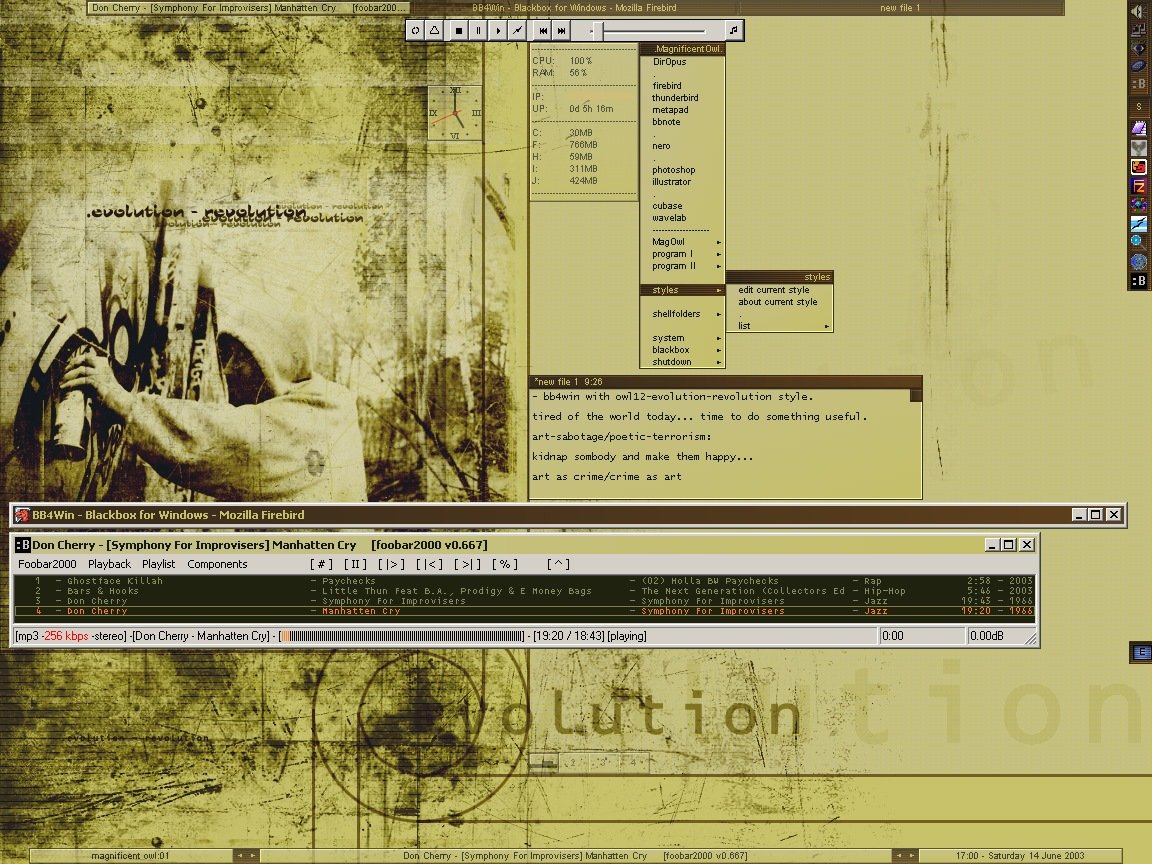Pause playback in the top player bar
This screenshot has height=864, width=1152.
pos(478,30)
